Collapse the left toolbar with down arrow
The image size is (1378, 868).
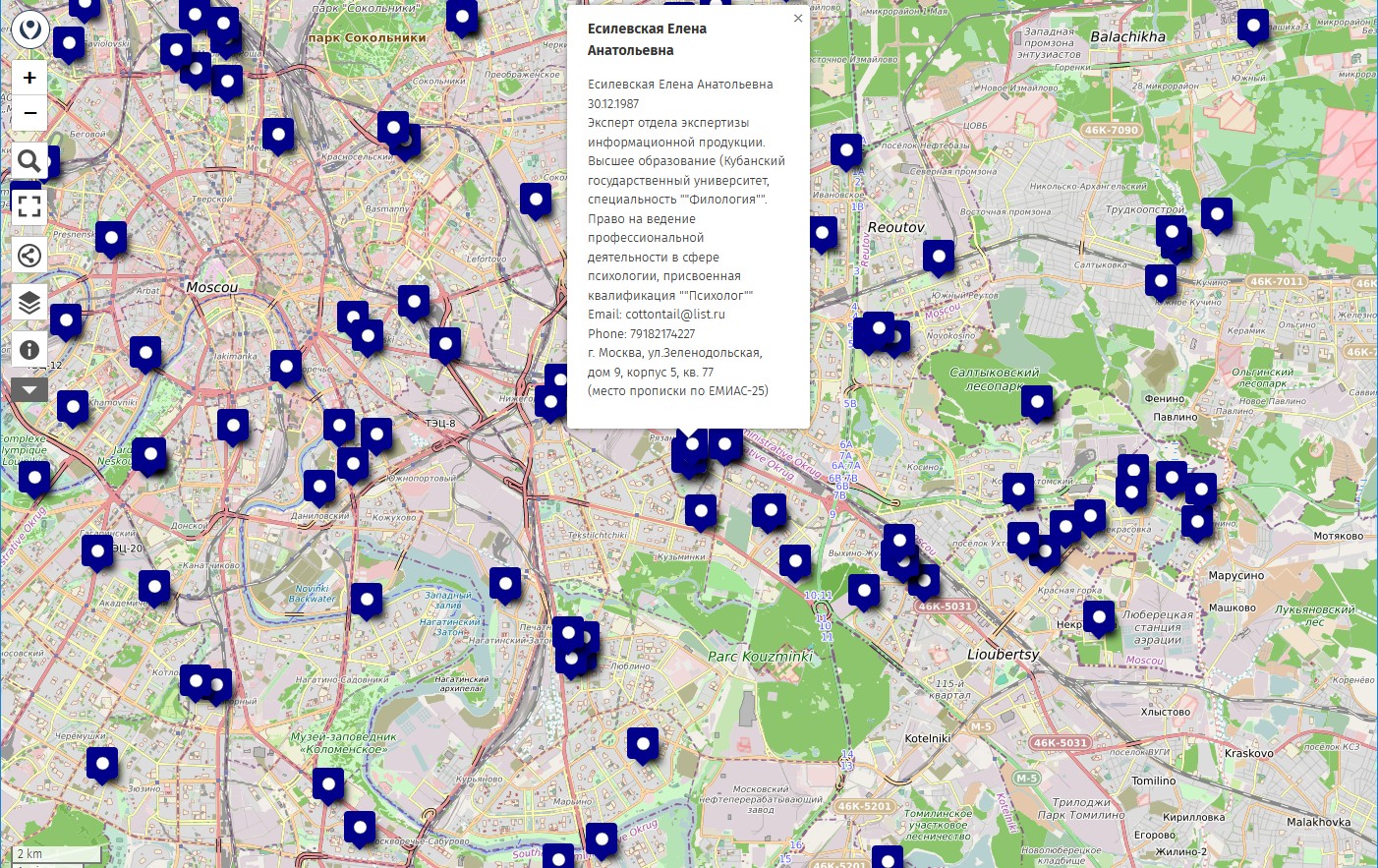pyautogui.click(x=29, y=390)
